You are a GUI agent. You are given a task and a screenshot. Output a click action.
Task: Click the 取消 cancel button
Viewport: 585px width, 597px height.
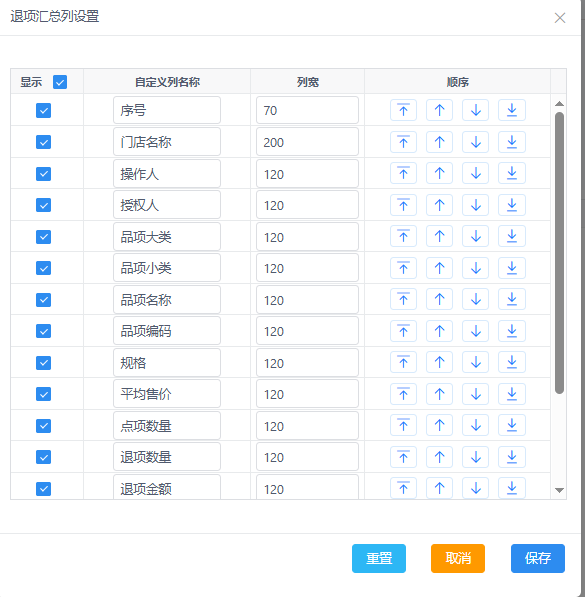pyautogui.click(x=458, y=558)
